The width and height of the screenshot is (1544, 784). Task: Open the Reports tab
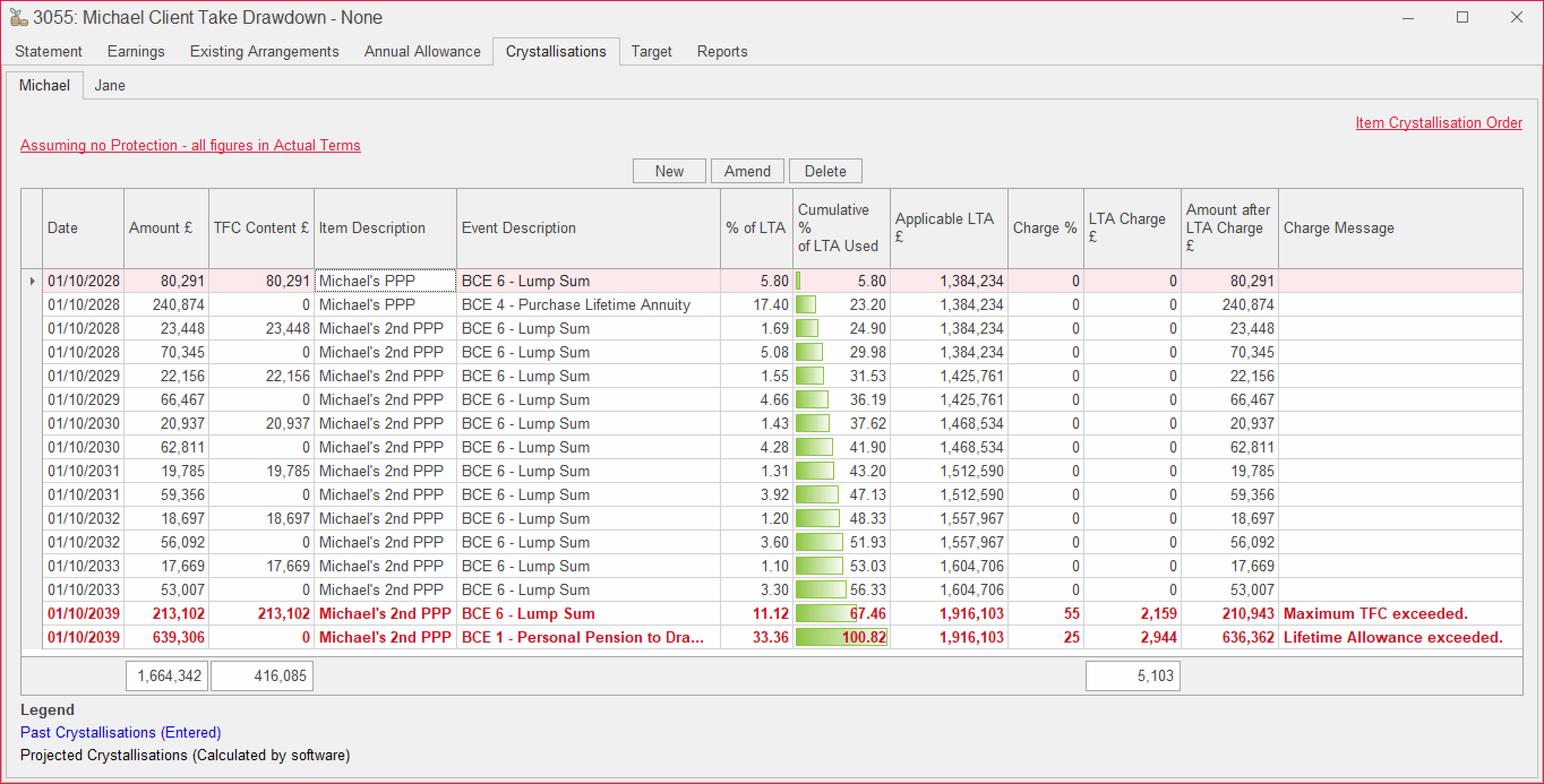click(x=722, y=51)
